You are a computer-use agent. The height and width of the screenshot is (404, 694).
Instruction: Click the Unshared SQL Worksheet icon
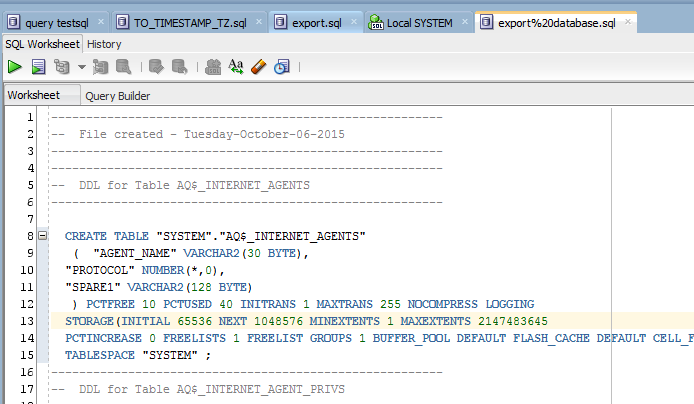click(x=212, y=67)
